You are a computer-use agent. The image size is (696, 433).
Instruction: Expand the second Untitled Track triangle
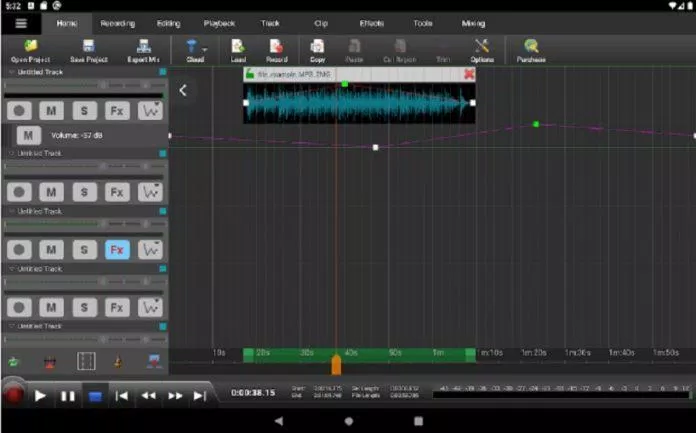coord(12,153)
